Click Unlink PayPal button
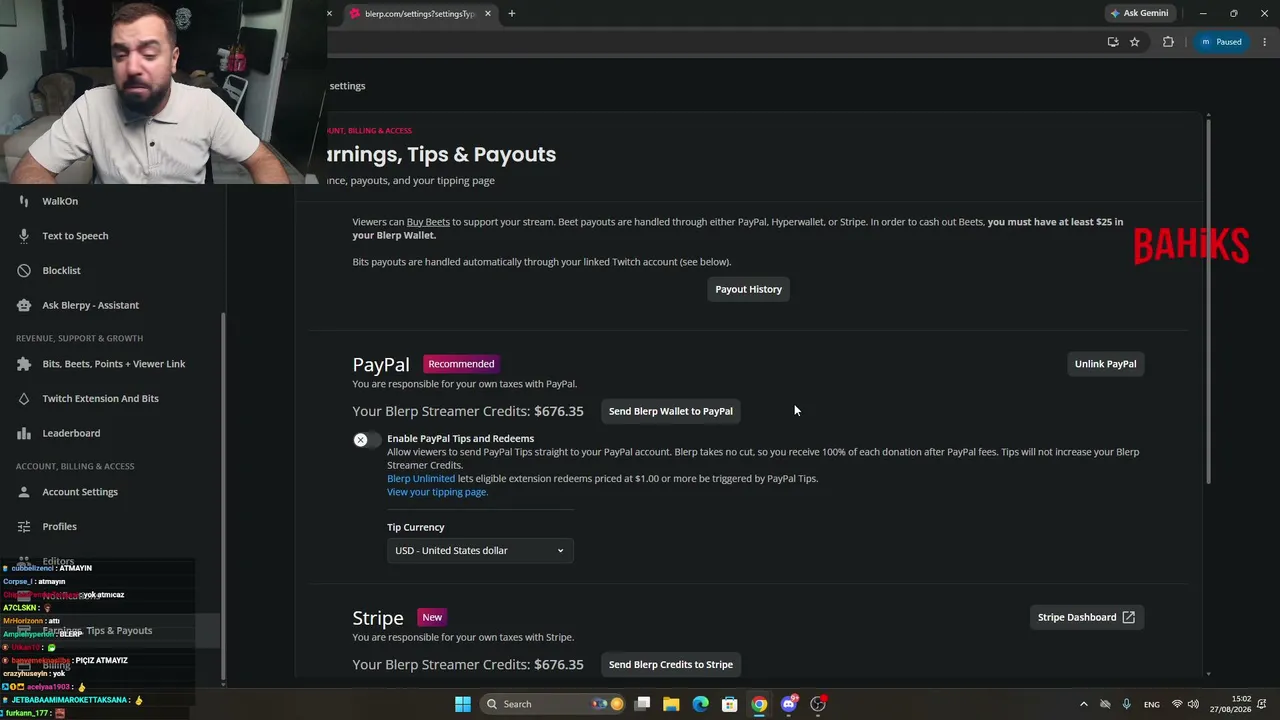The width and height of the screenshot is (1280, 720). (1105, 364)
